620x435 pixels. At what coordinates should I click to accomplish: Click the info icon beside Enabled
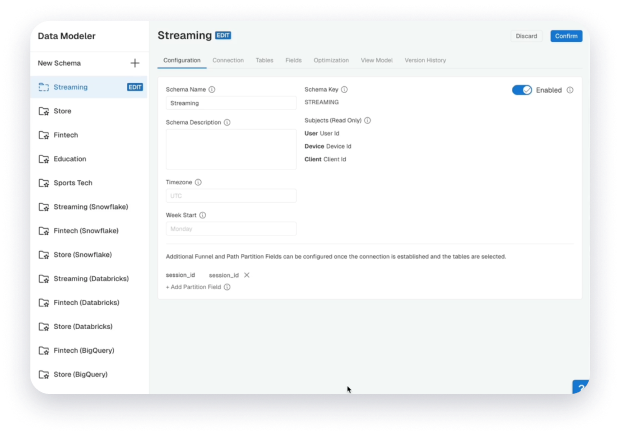pyautogui.click(x=570, y=90)
